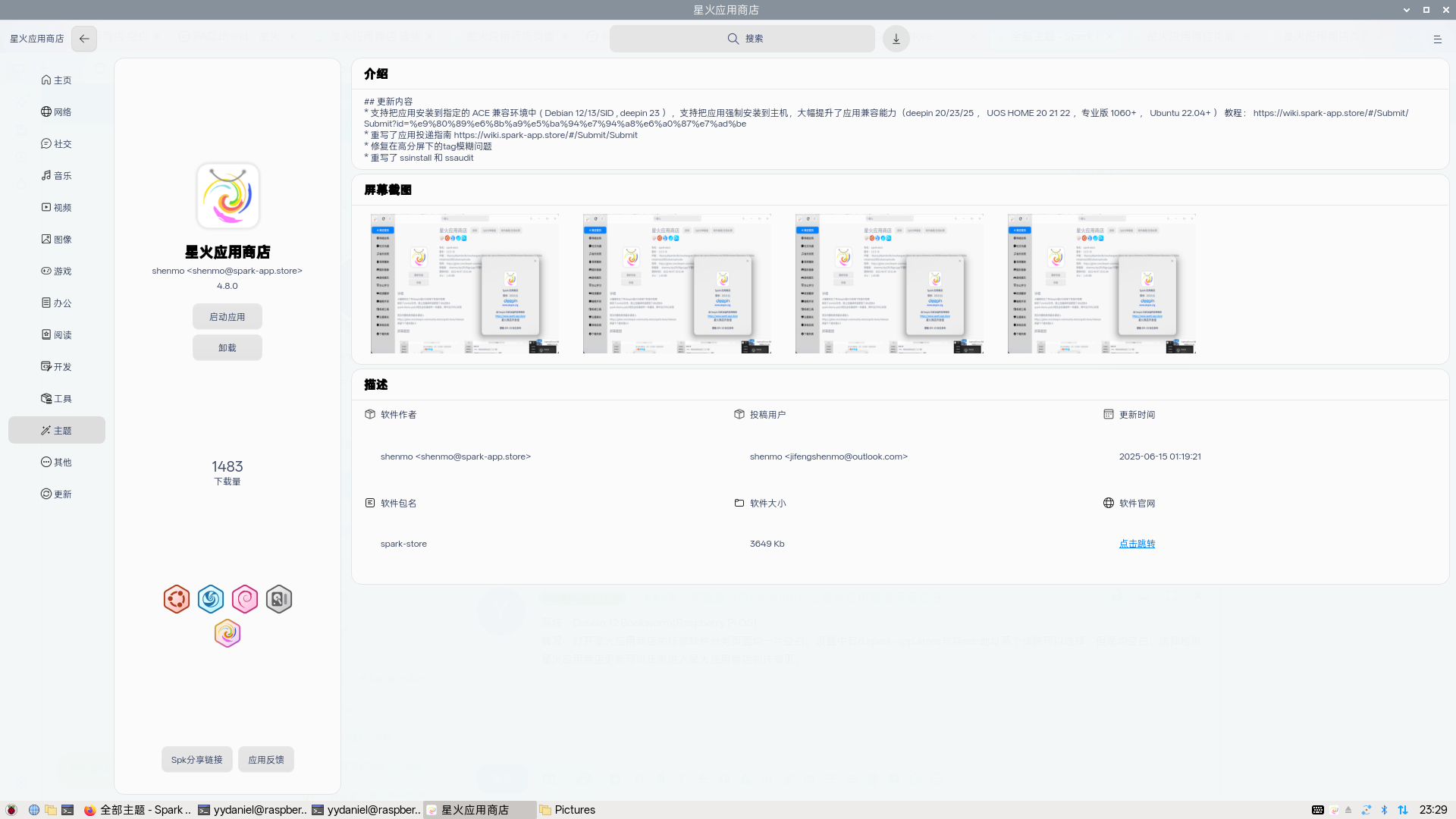Click the eject media tray icon
This screenshot has height=819, width=1456.
tap(1348, 810)
